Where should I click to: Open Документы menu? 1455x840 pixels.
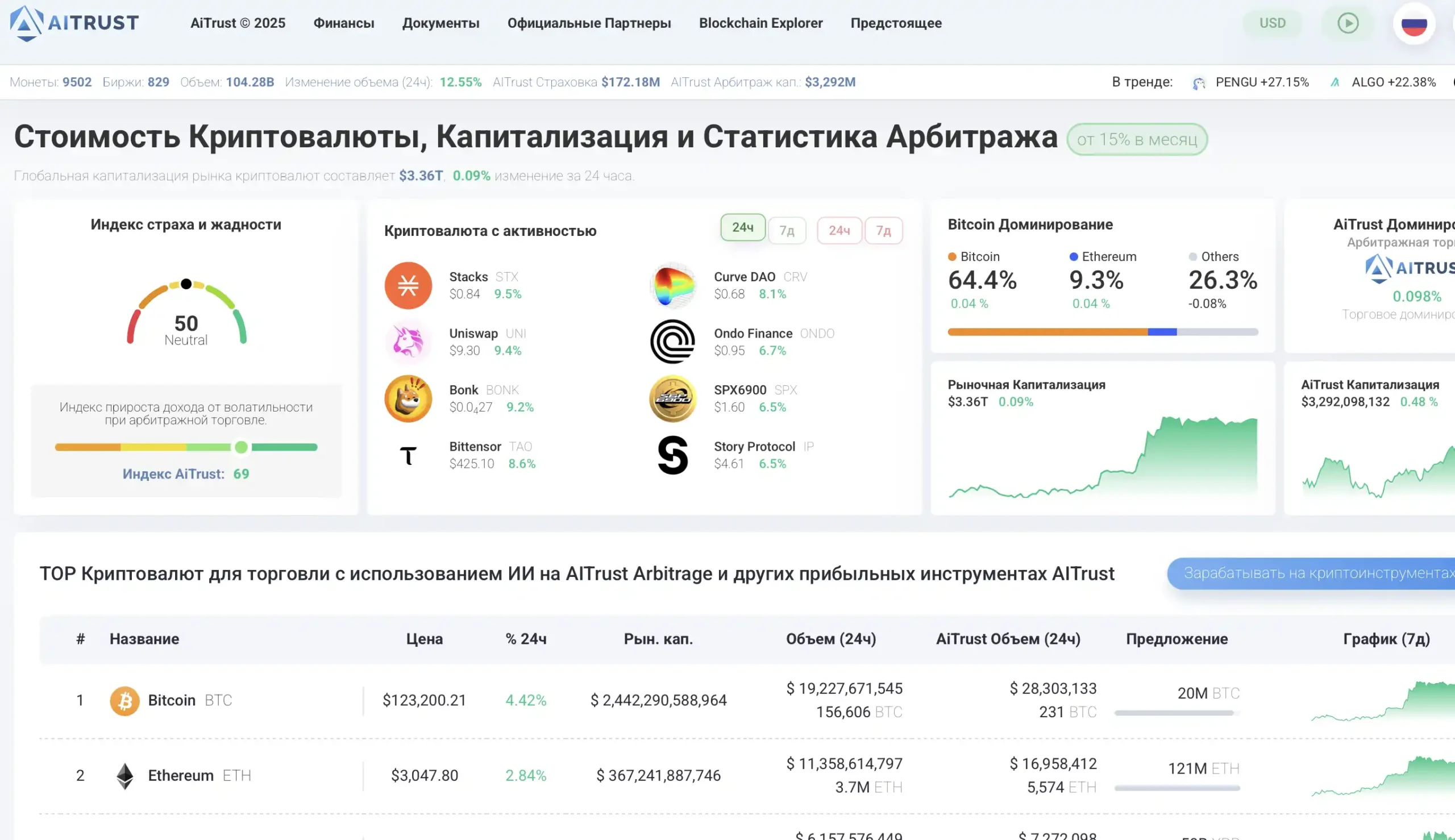[x=441, y=23]
